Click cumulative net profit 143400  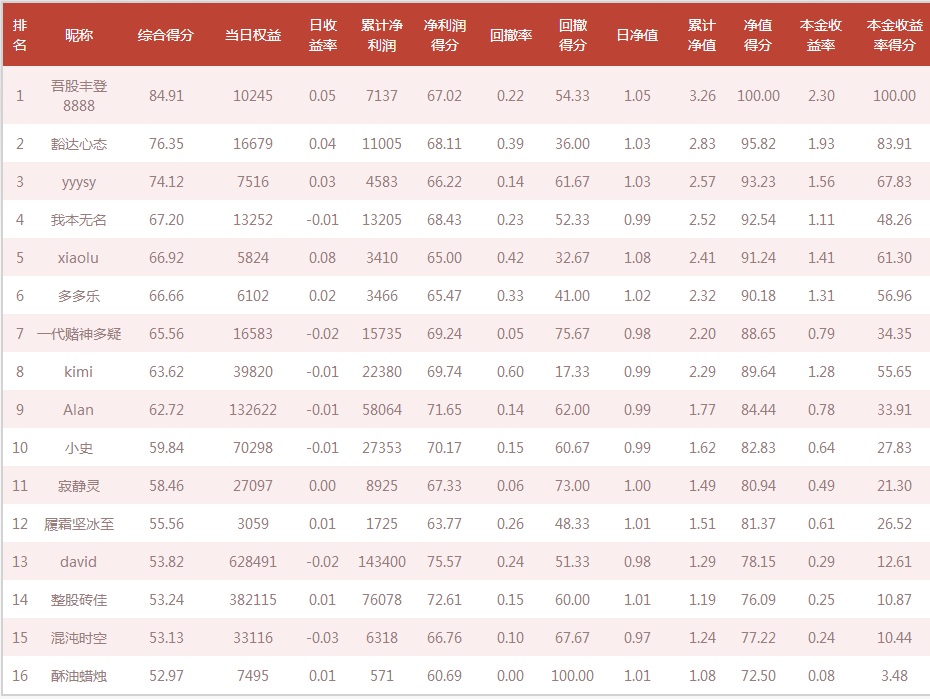pos(382,561)
